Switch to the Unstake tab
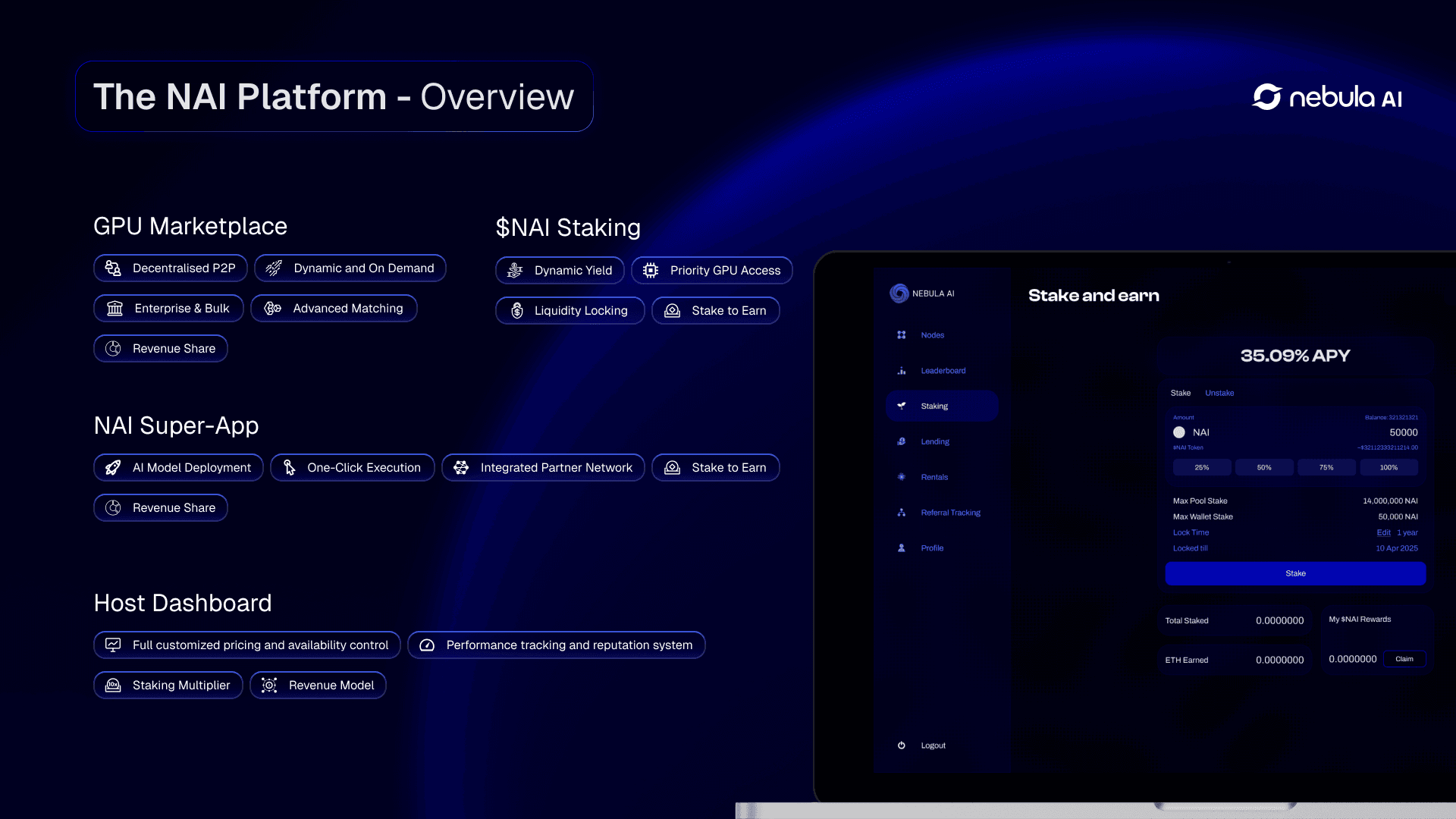 (x=1219, y=393)
